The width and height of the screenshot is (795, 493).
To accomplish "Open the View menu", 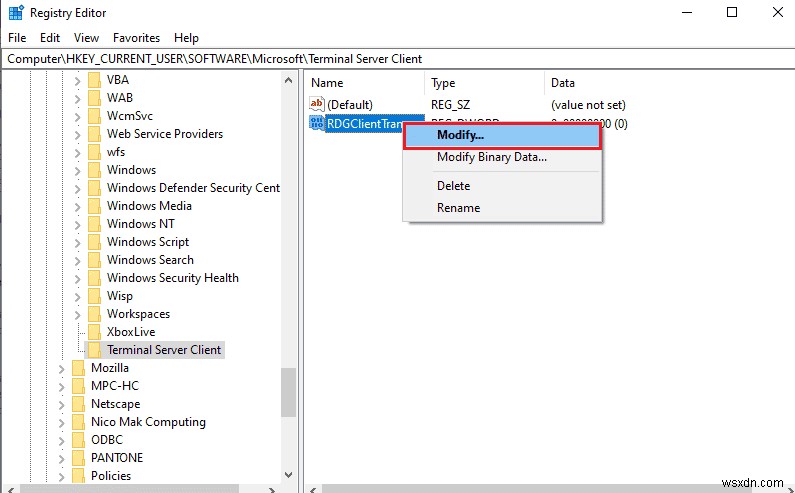I will click(86, 38).
